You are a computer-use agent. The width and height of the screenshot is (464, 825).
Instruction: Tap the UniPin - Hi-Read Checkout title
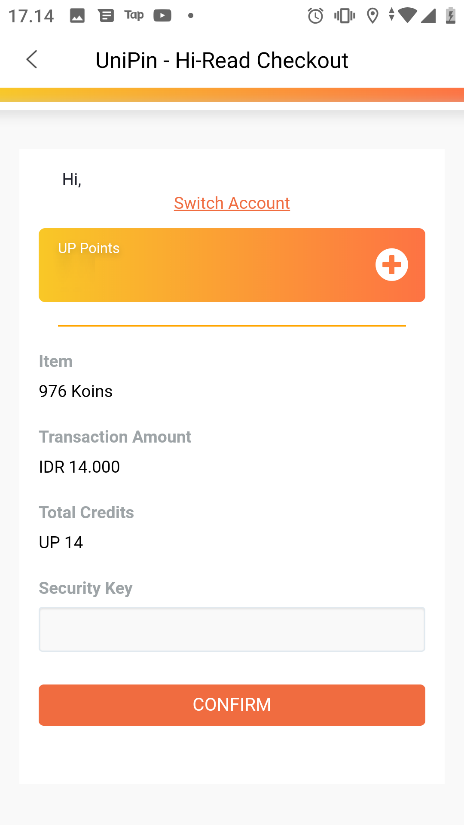click(221, 60)
